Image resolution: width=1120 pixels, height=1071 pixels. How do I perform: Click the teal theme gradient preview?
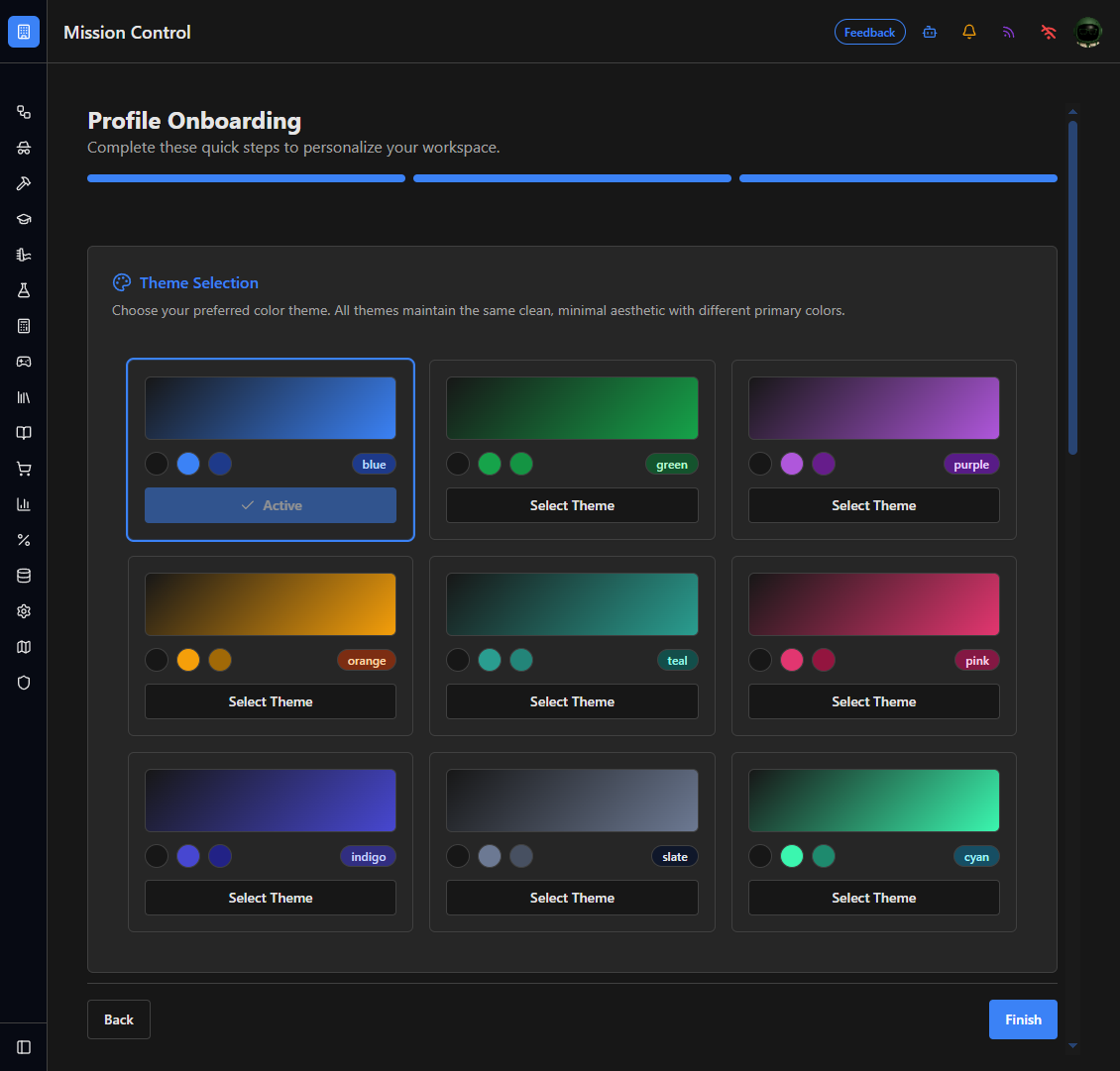coord(572,604)
